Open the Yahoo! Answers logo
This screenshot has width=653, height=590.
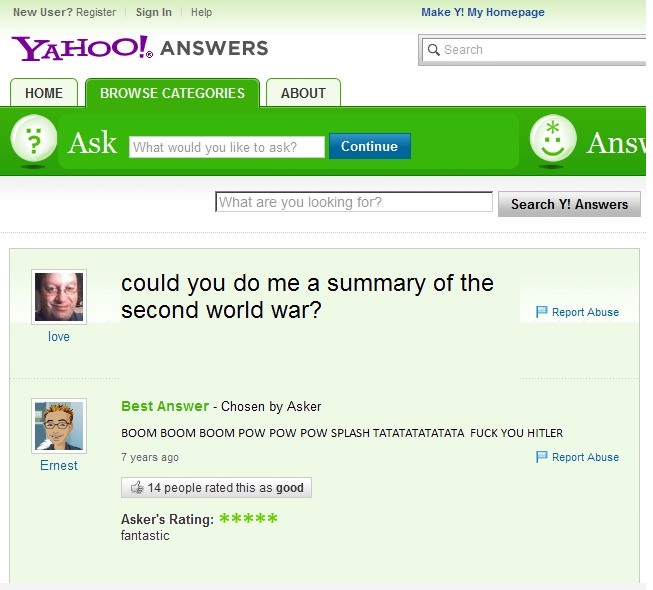[x=140, y=48]
